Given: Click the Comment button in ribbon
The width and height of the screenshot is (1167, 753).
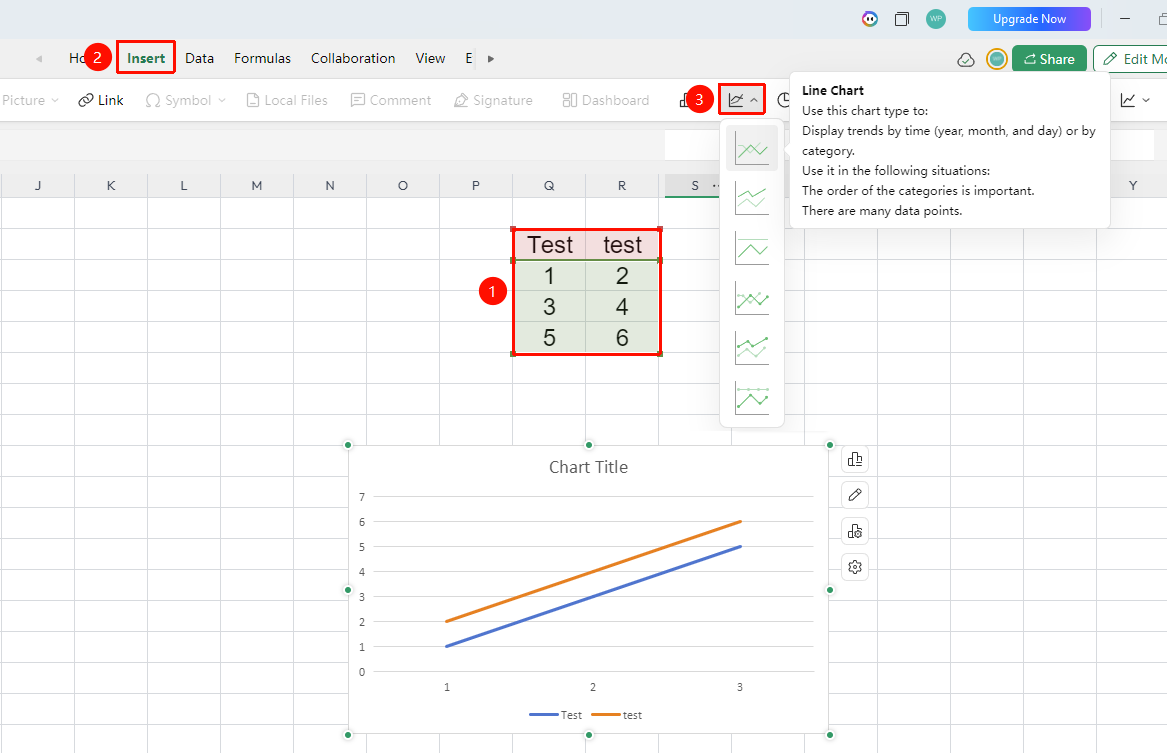Looking at the screenshot, I should click(x=391, y=100).
